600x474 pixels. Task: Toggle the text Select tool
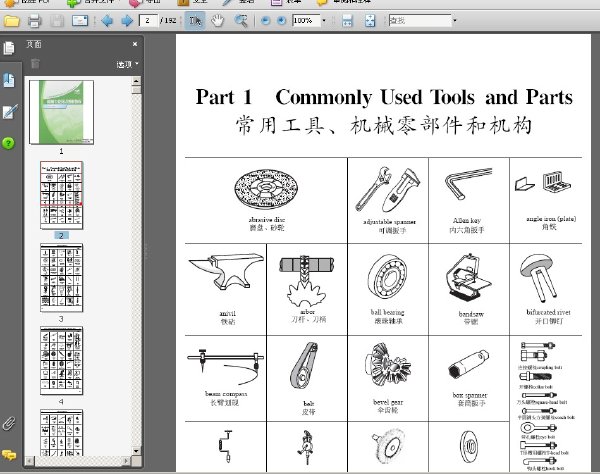tap(195, 21)
